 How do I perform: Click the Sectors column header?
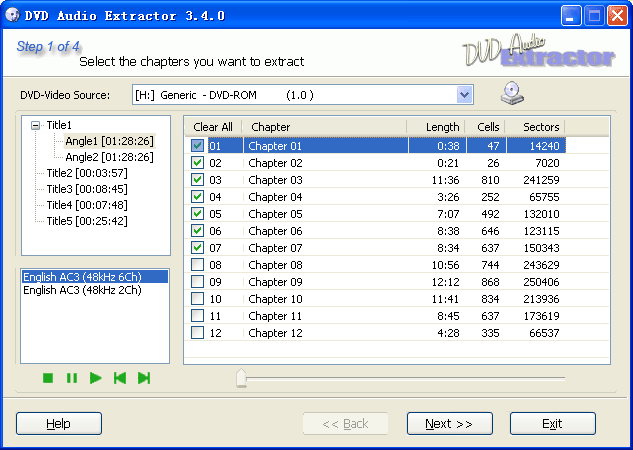point(535,127)
